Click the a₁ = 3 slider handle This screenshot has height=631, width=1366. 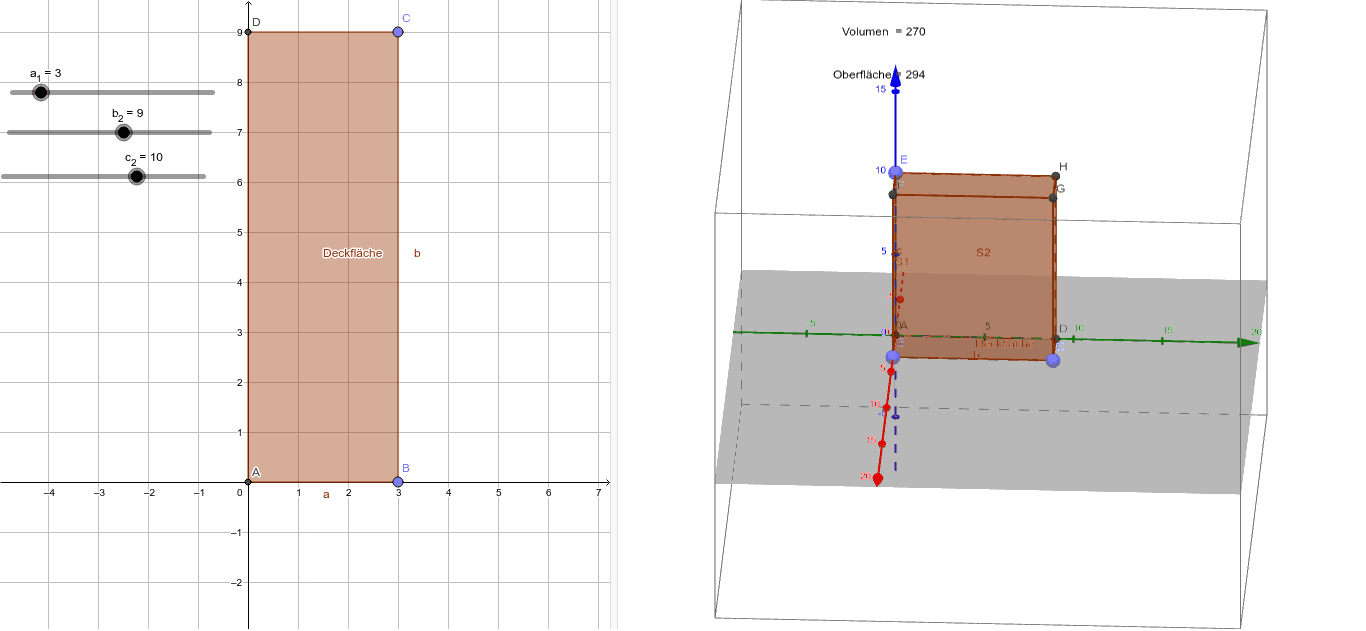pos(41,92)
